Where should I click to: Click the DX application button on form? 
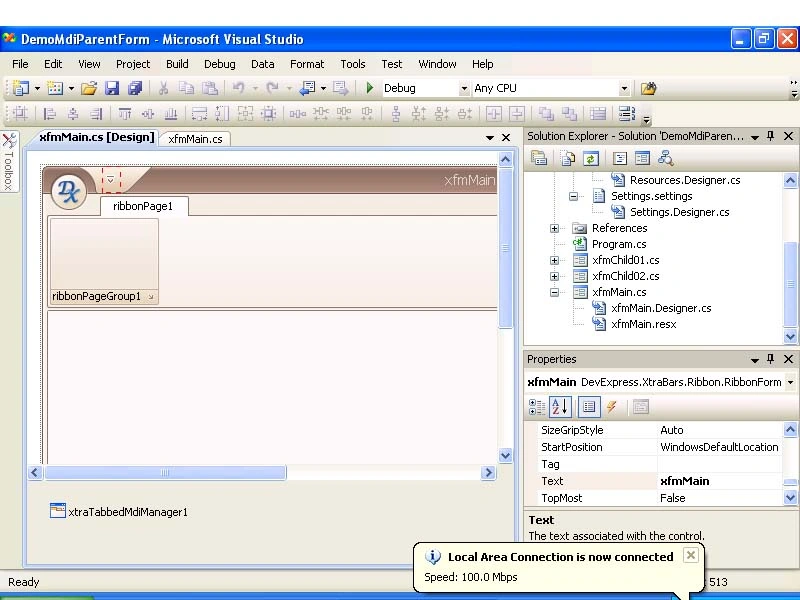(x=69, y=192)
